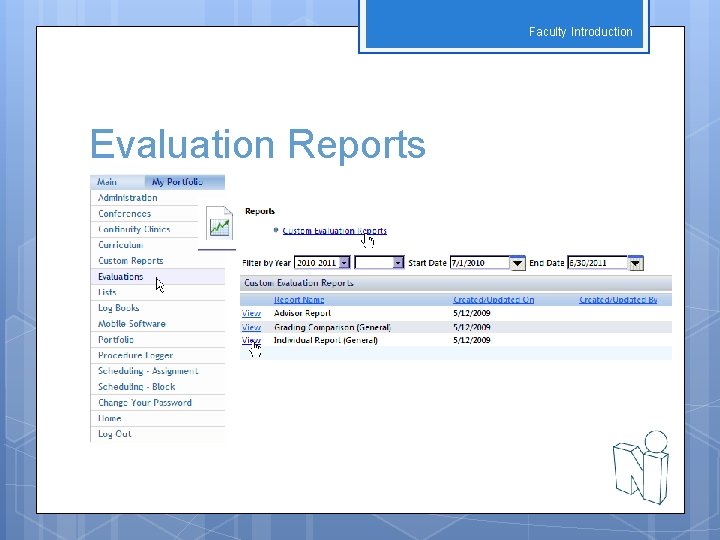Click the 5/12/2009 date in Grading Comparison row

472,327
